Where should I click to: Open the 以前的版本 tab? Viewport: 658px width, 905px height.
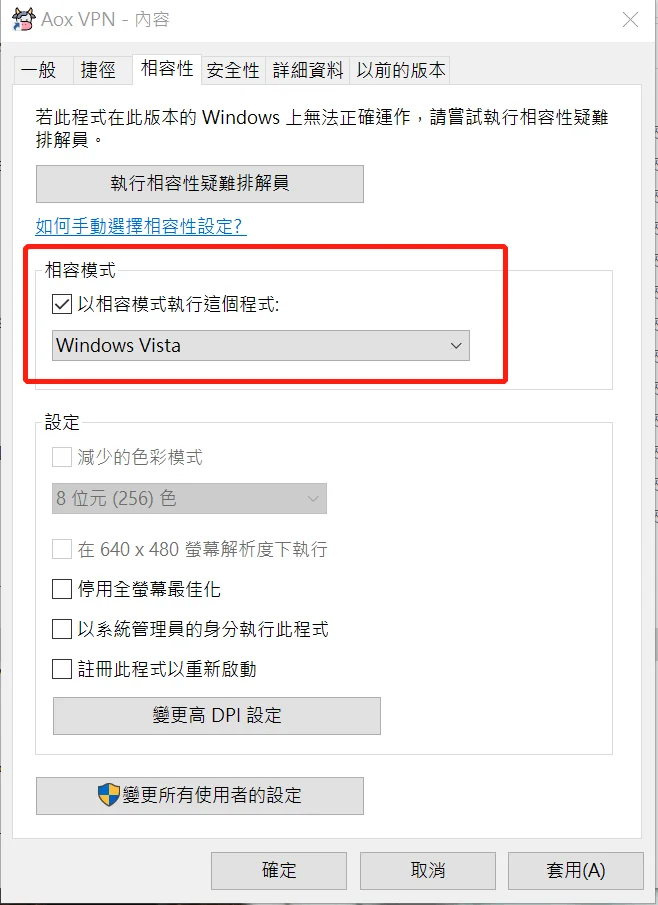point(401,70)
